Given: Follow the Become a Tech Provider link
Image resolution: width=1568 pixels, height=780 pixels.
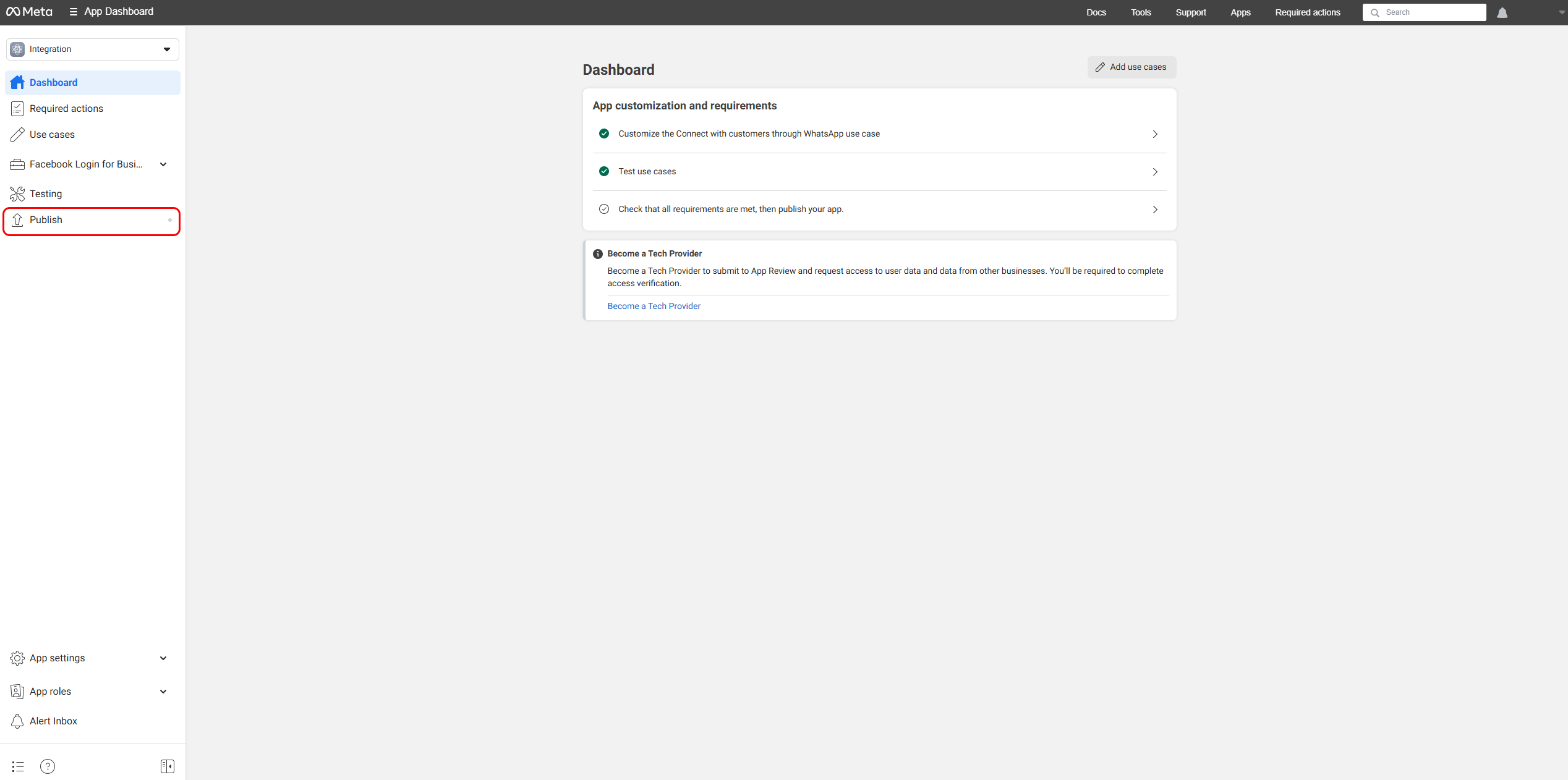Looking at the screenshot, I should (654, 307).
